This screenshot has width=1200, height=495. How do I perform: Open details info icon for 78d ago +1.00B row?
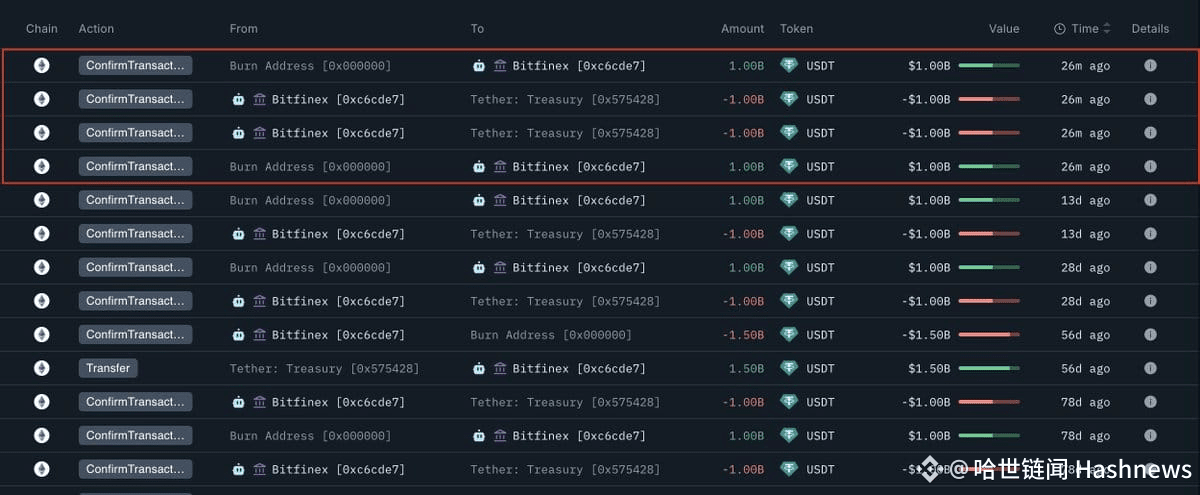1150,435
